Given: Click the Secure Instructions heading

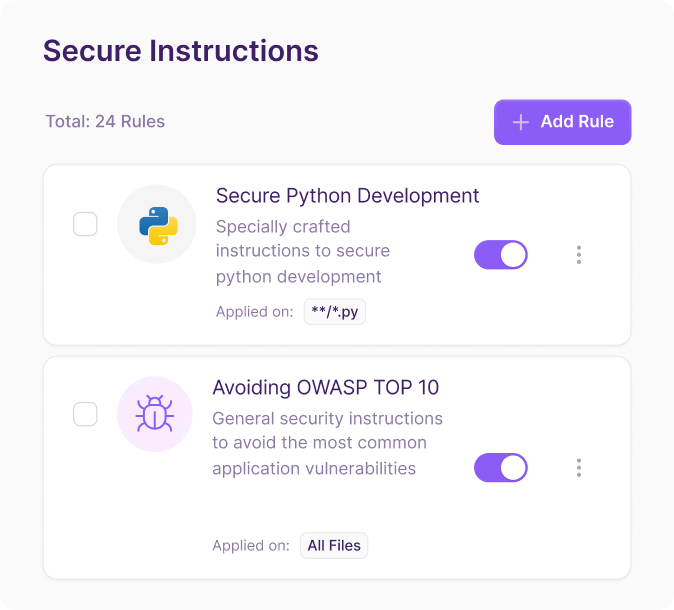Looking at the screenshot, I should [180, 51].
